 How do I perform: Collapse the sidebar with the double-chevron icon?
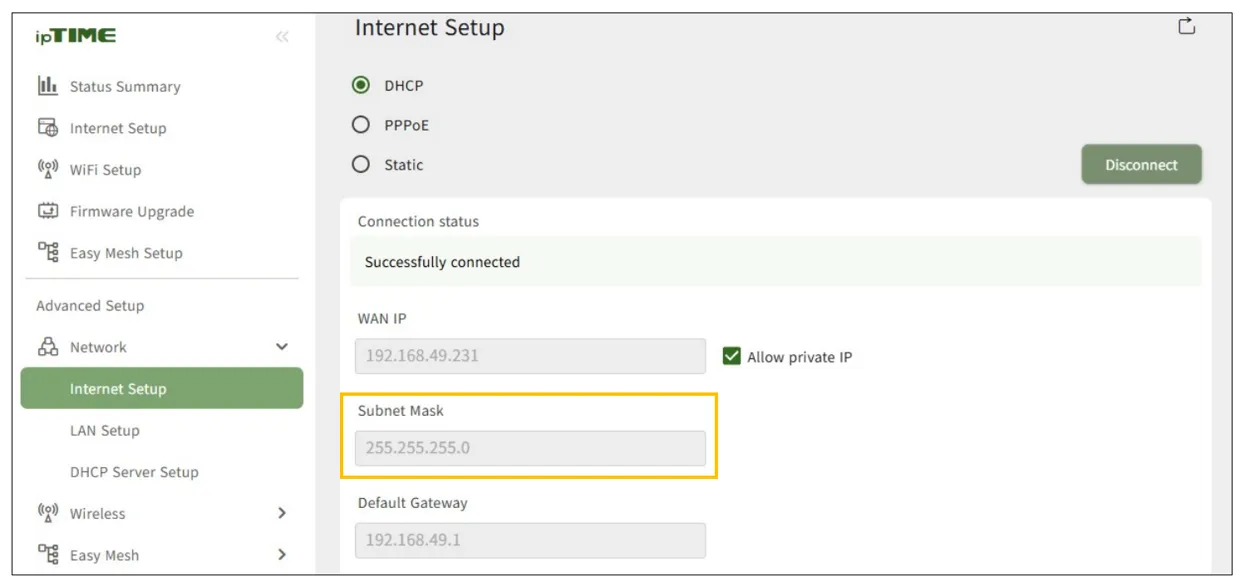coord(282,37)
